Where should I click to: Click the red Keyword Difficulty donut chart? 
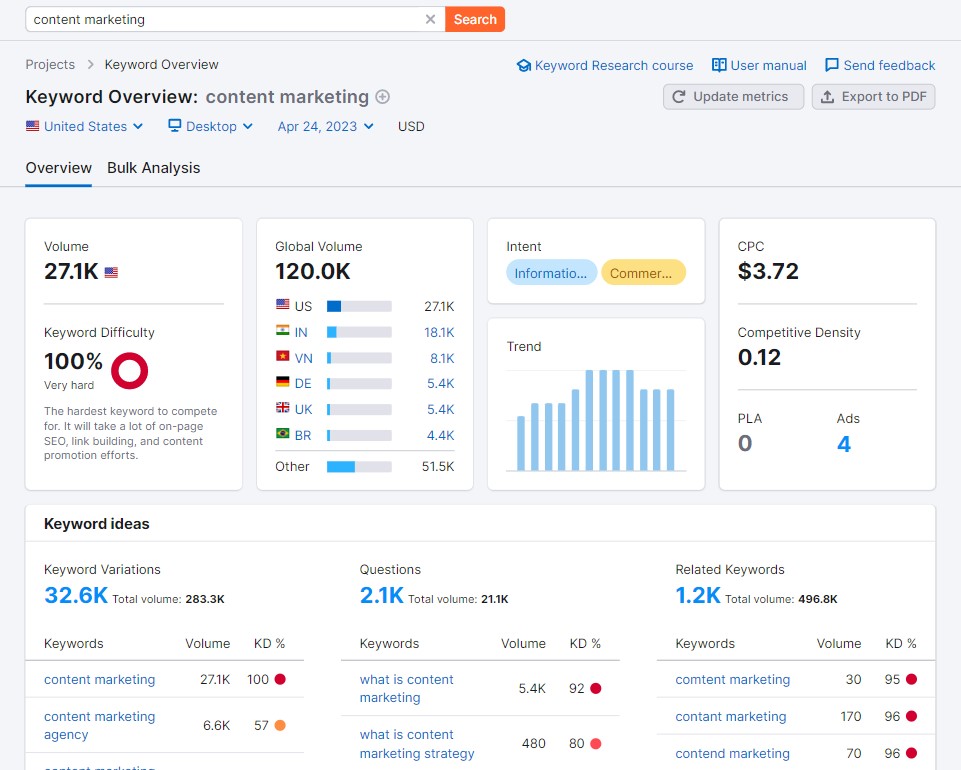[129, 370]
